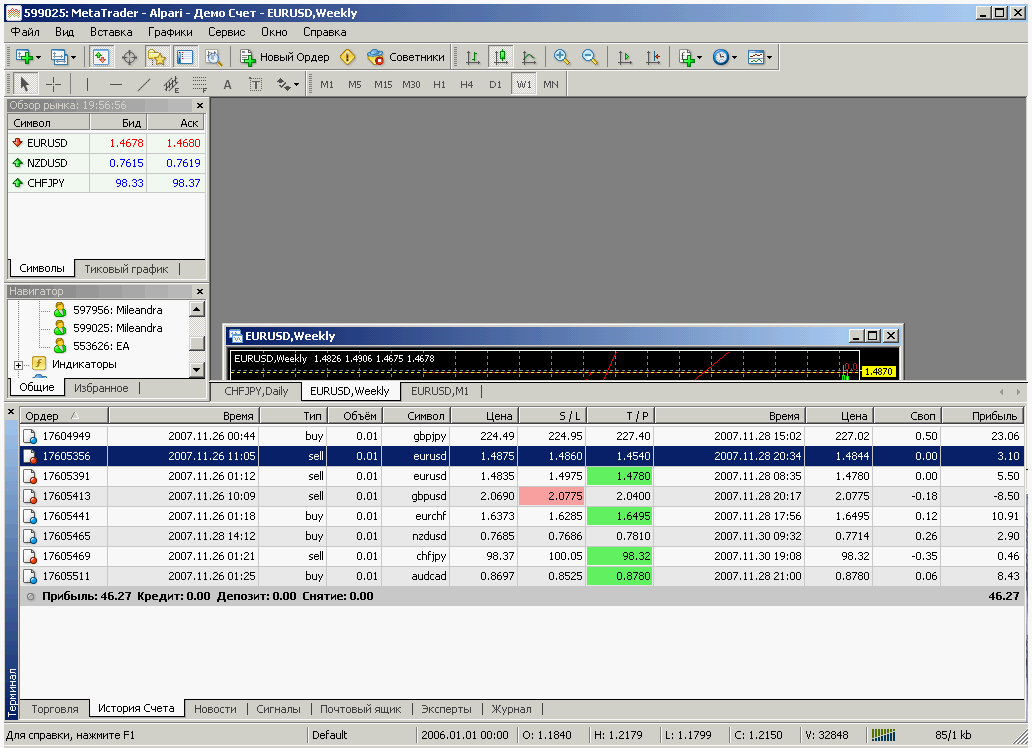This screenshot has width=1032, height=748.
Task: Open the chart Periods dropdown
Action: coord(725,57)
